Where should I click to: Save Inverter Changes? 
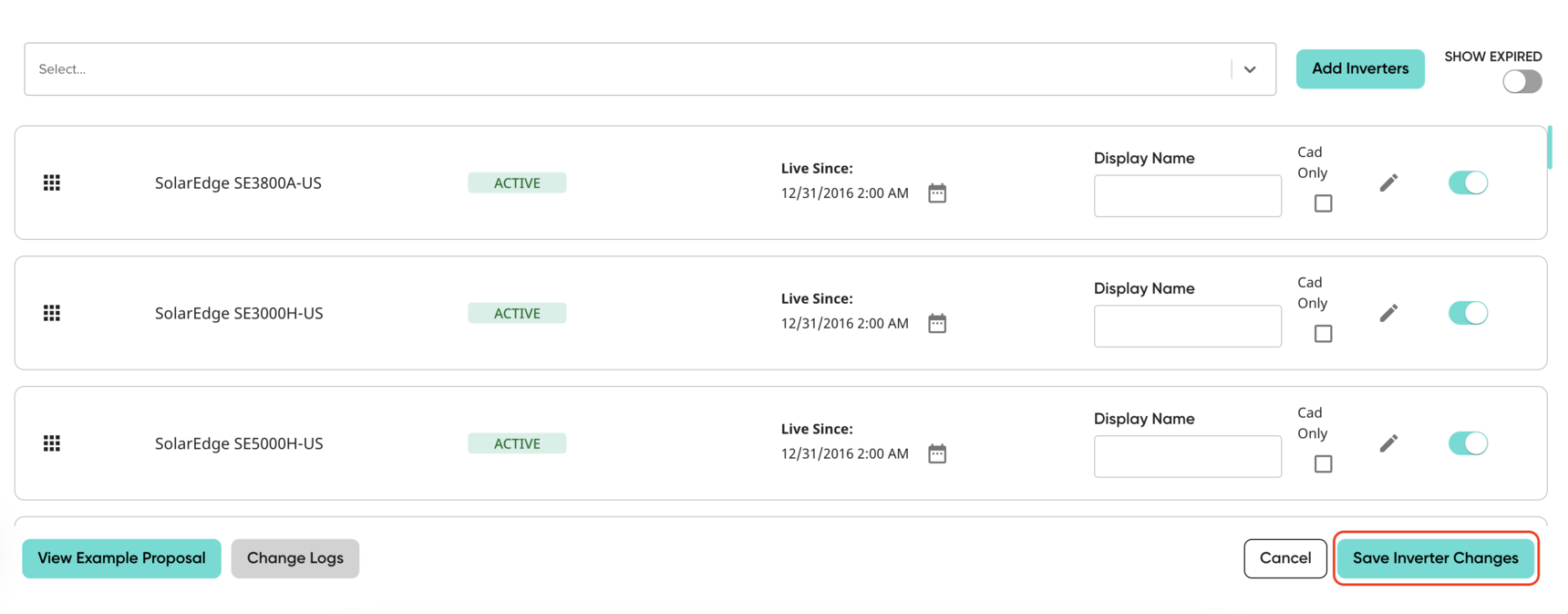pos(1436,558)
